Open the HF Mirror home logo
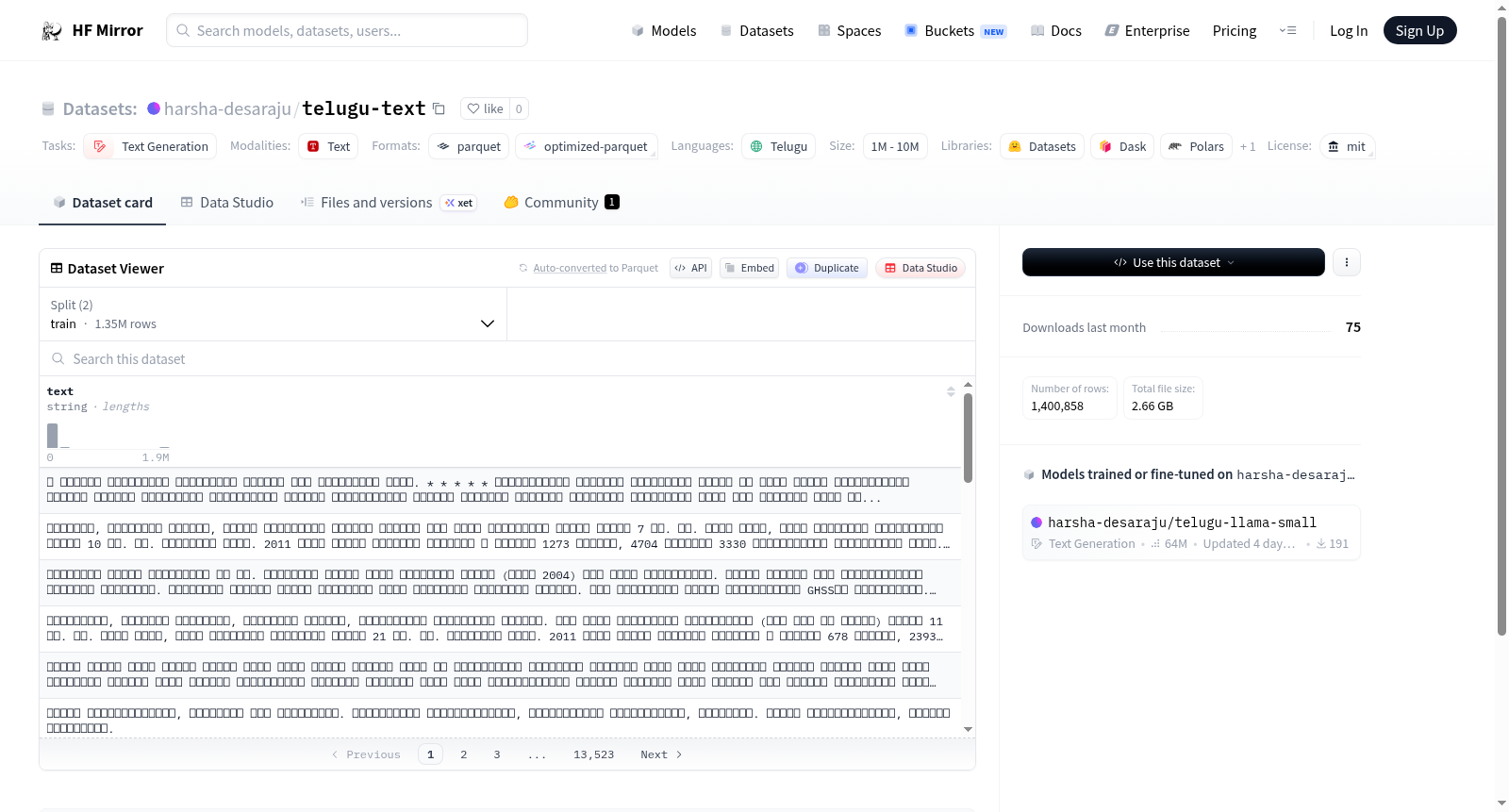The width and height of the screenshot is (1509, 812). (x=92, y=30)
